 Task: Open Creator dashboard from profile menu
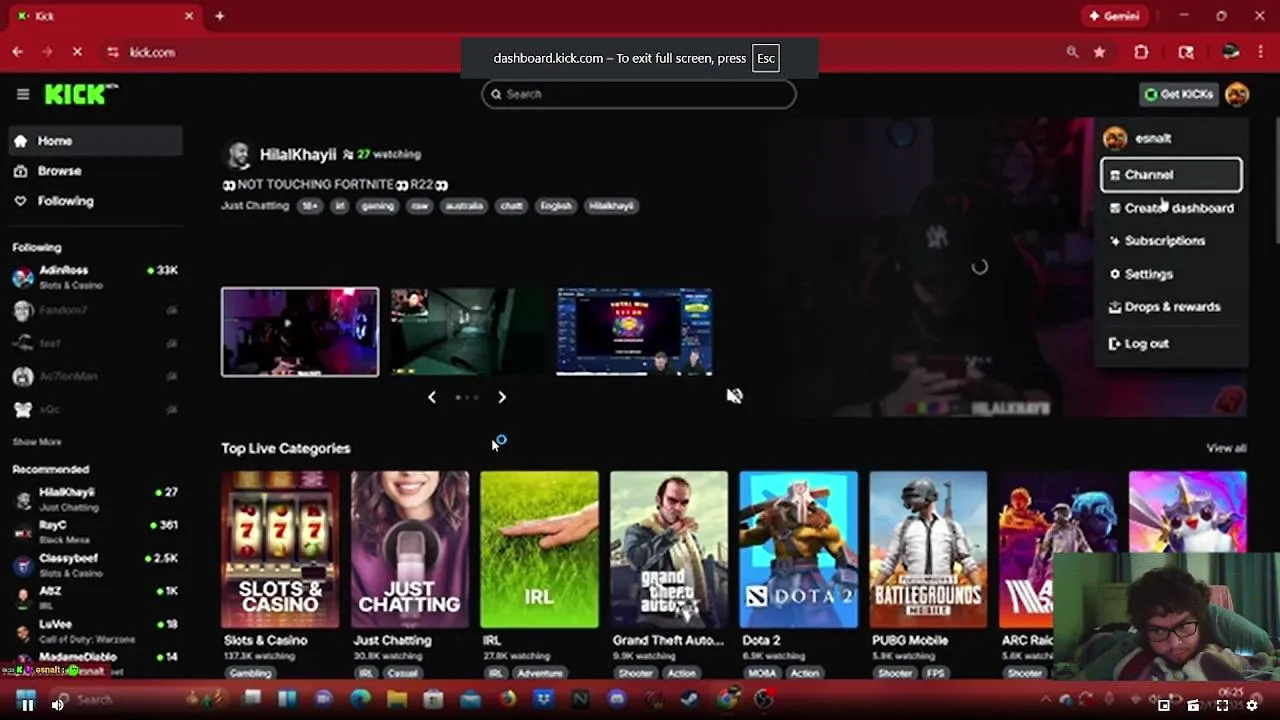[x=1171, y=208]
